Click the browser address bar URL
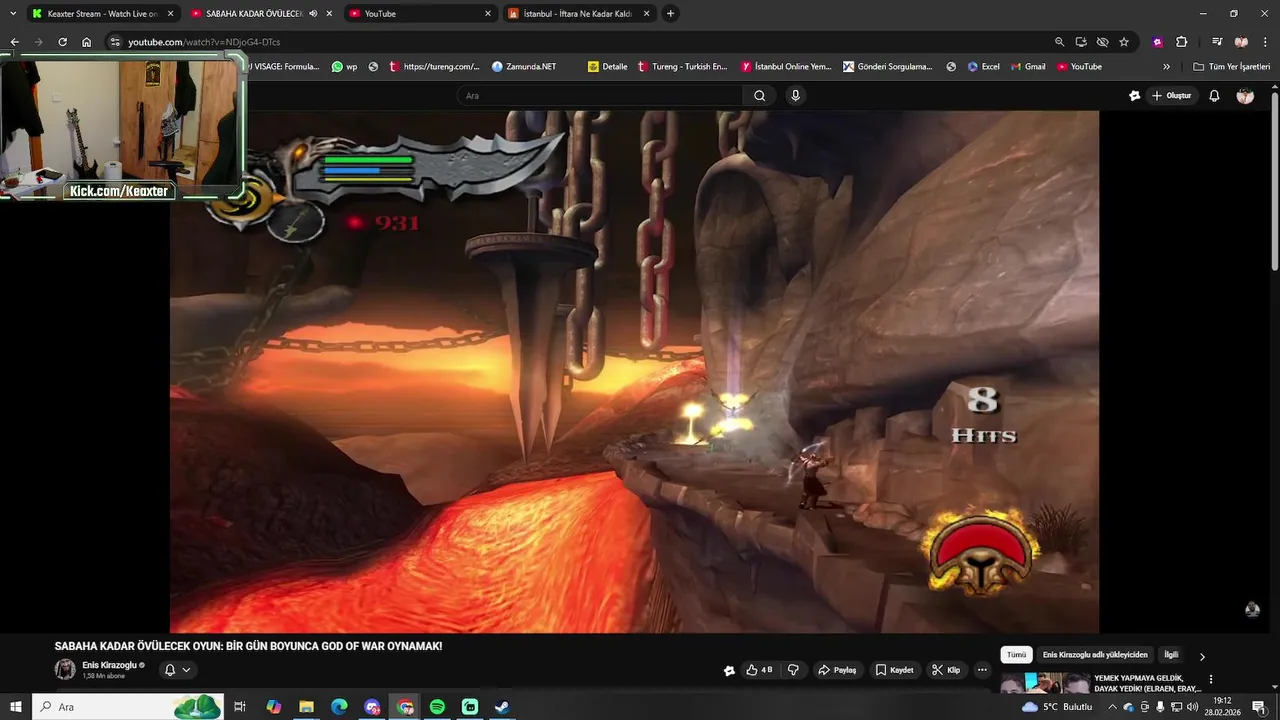Viewport: 1280px width, 720px height. point(204,42)
